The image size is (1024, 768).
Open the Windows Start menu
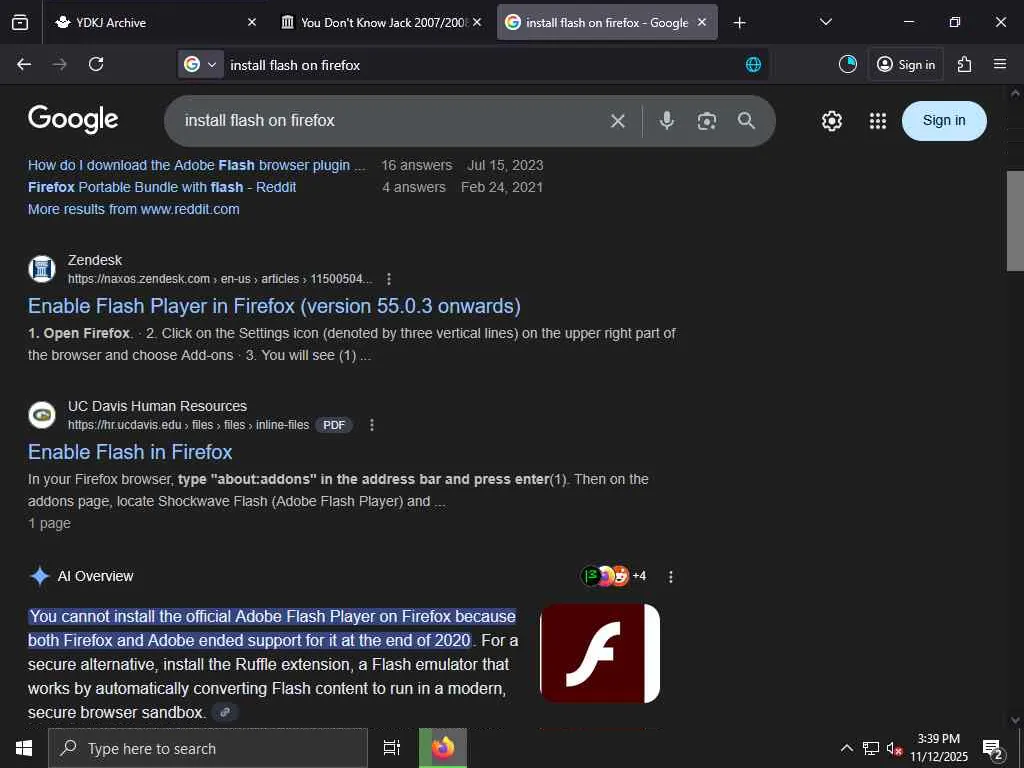(x=24, y=748)
